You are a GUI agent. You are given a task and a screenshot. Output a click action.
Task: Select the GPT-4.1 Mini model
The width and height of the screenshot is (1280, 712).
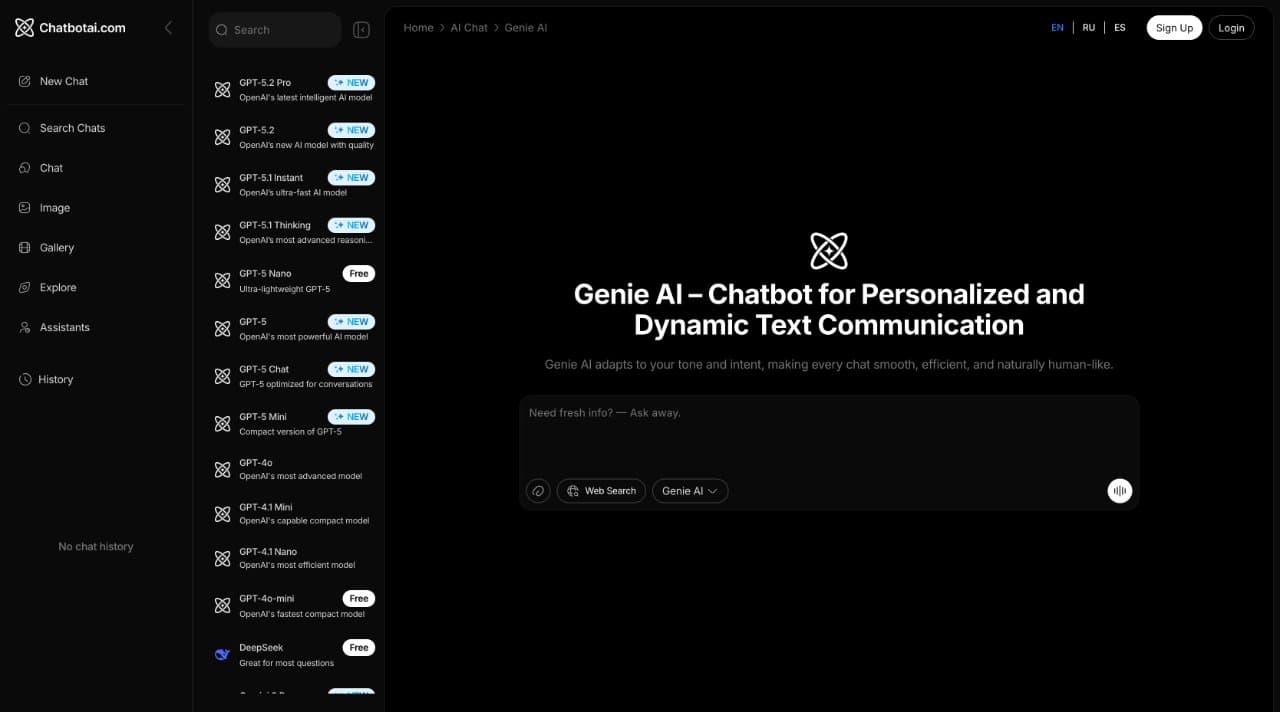click(x=294, y=514)
